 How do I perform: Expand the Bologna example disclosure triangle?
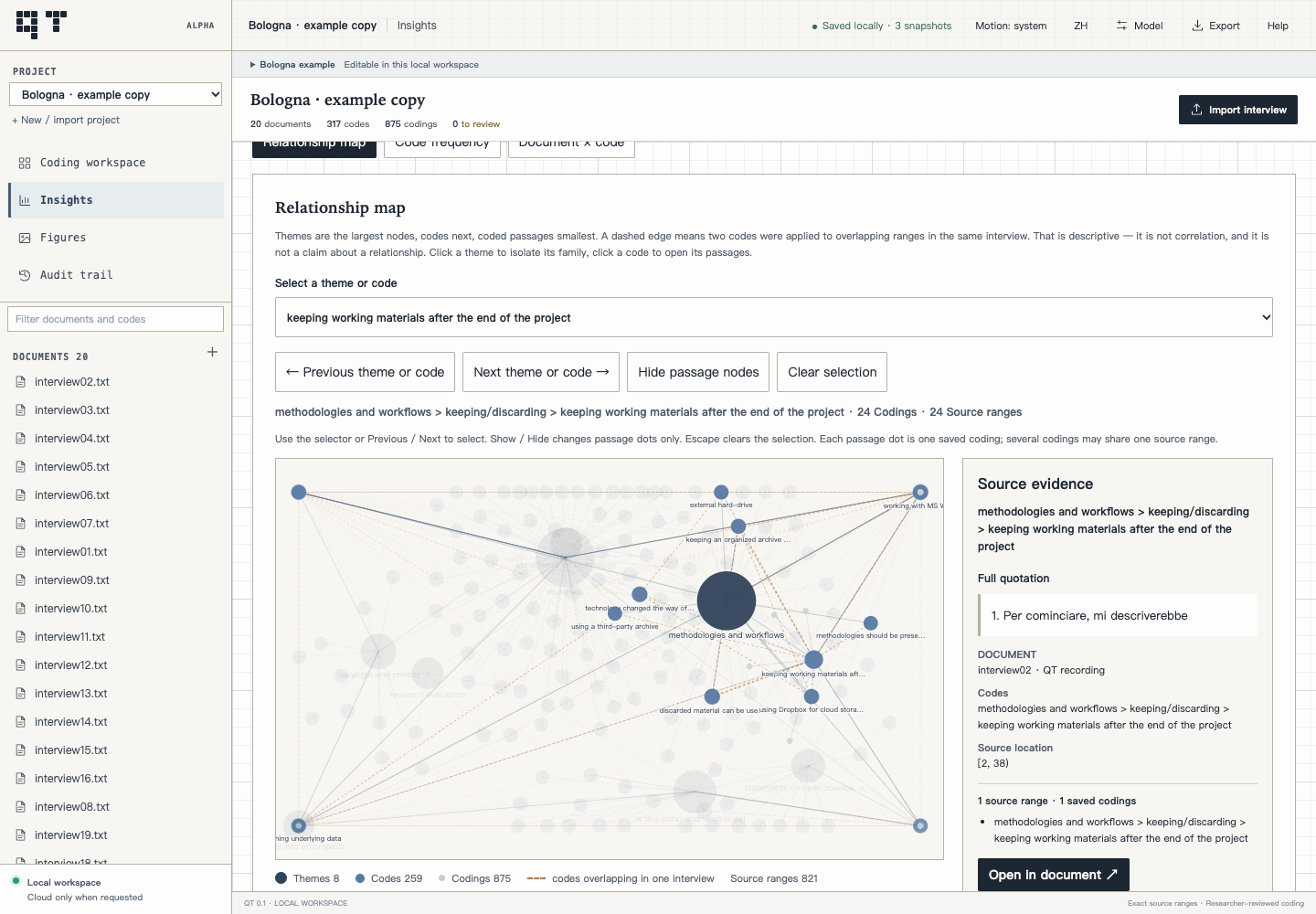[x=253, y=65]
